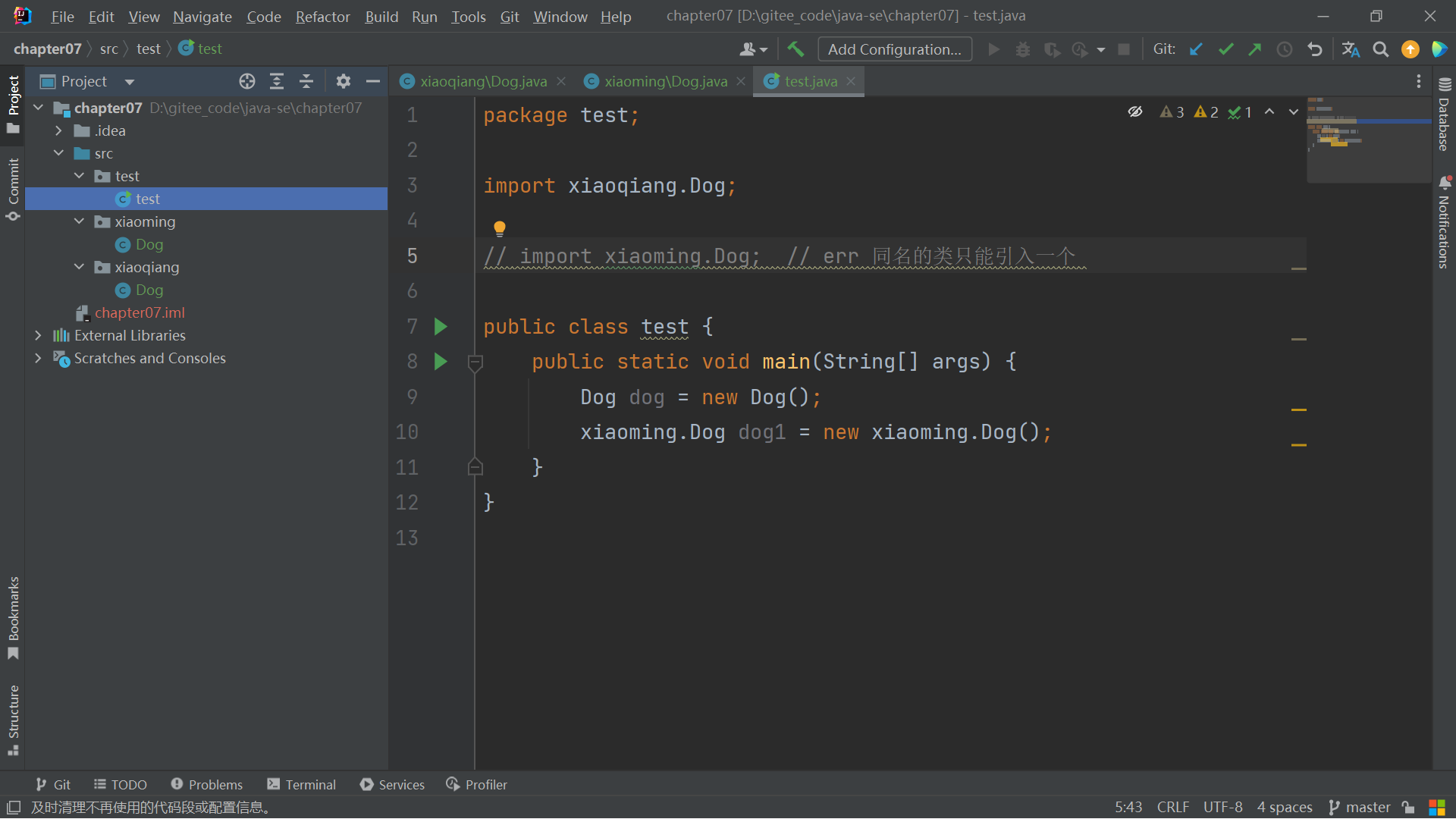Viewport: 1456px width, 819px height.
Task: Click the Git Commit checkmark icon
Action: tap(1225, 49)
